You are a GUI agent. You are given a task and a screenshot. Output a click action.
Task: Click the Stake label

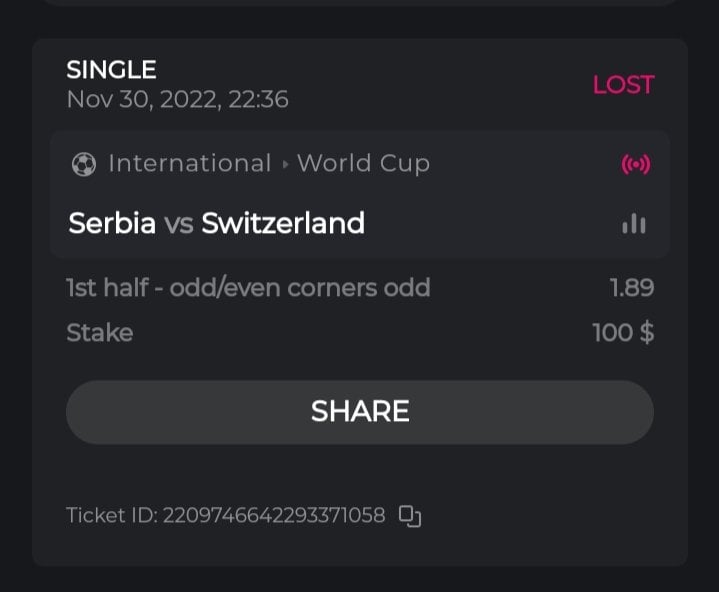point(99,332)
